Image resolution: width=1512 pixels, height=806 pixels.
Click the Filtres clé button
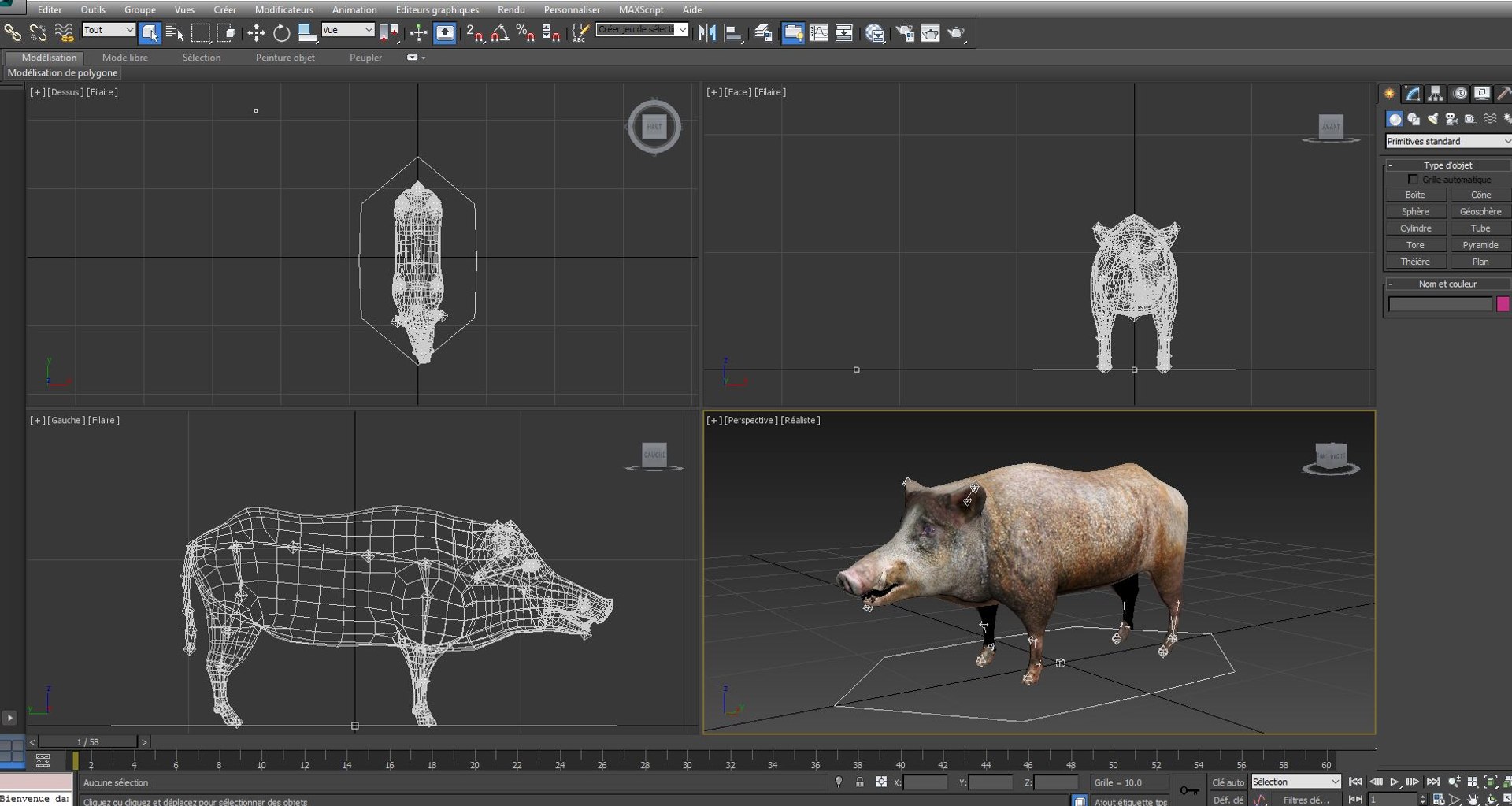(x=1305, y=800)
